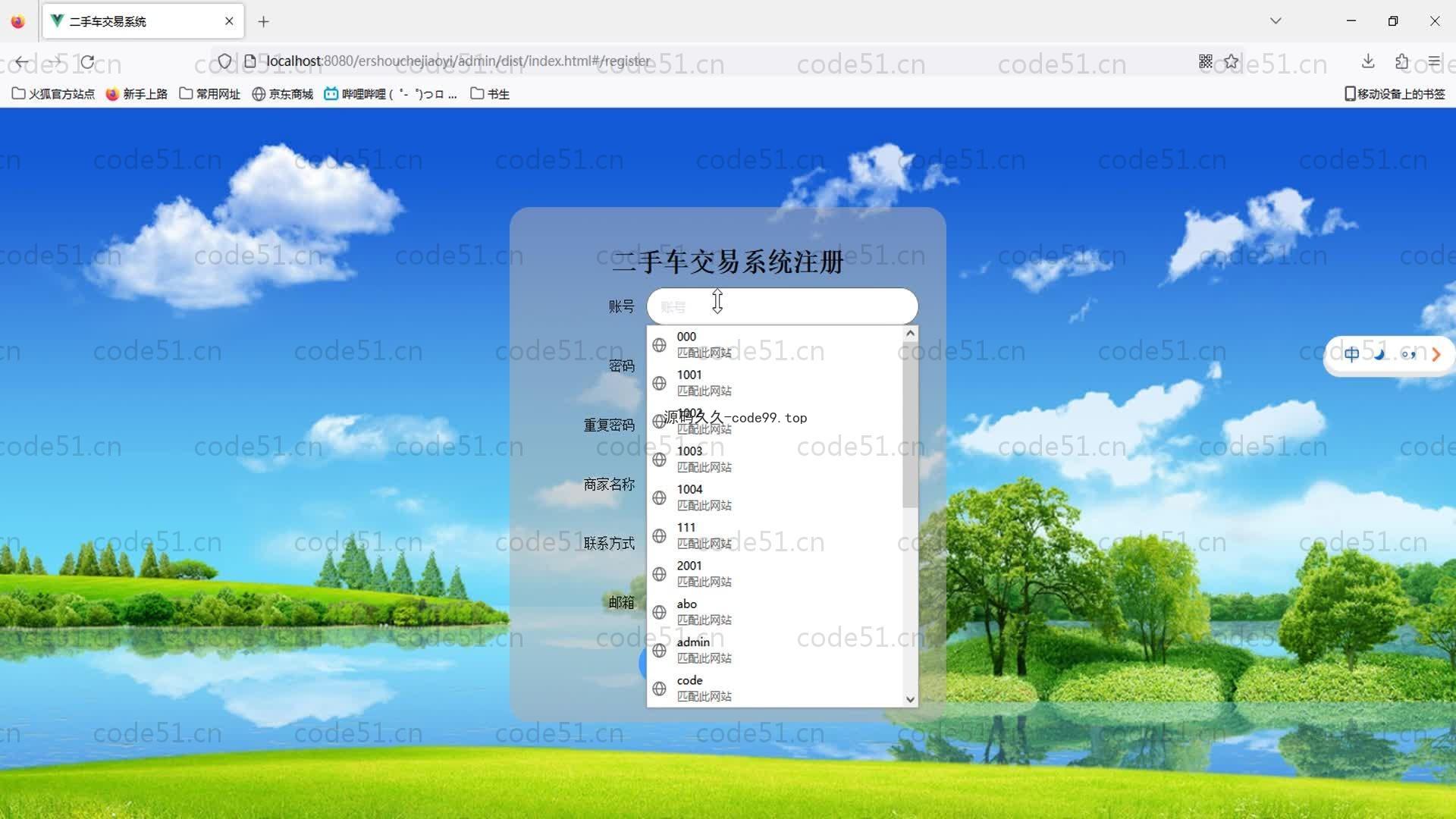The image size is (1456, 819).
Task: Choose autocomplete entry 1004
Action: pyautogui.click(x=775, y=497)
